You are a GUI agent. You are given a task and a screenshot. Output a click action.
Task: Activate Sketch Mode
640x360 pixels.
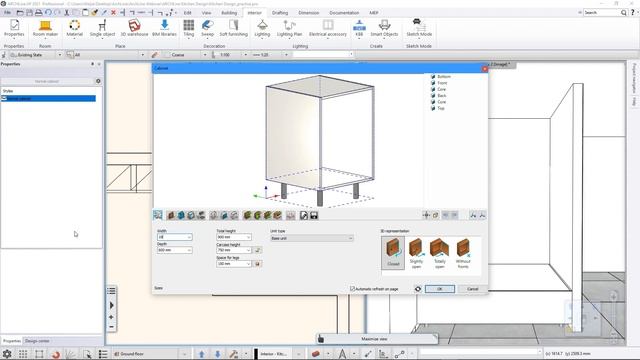click(419, 28)
